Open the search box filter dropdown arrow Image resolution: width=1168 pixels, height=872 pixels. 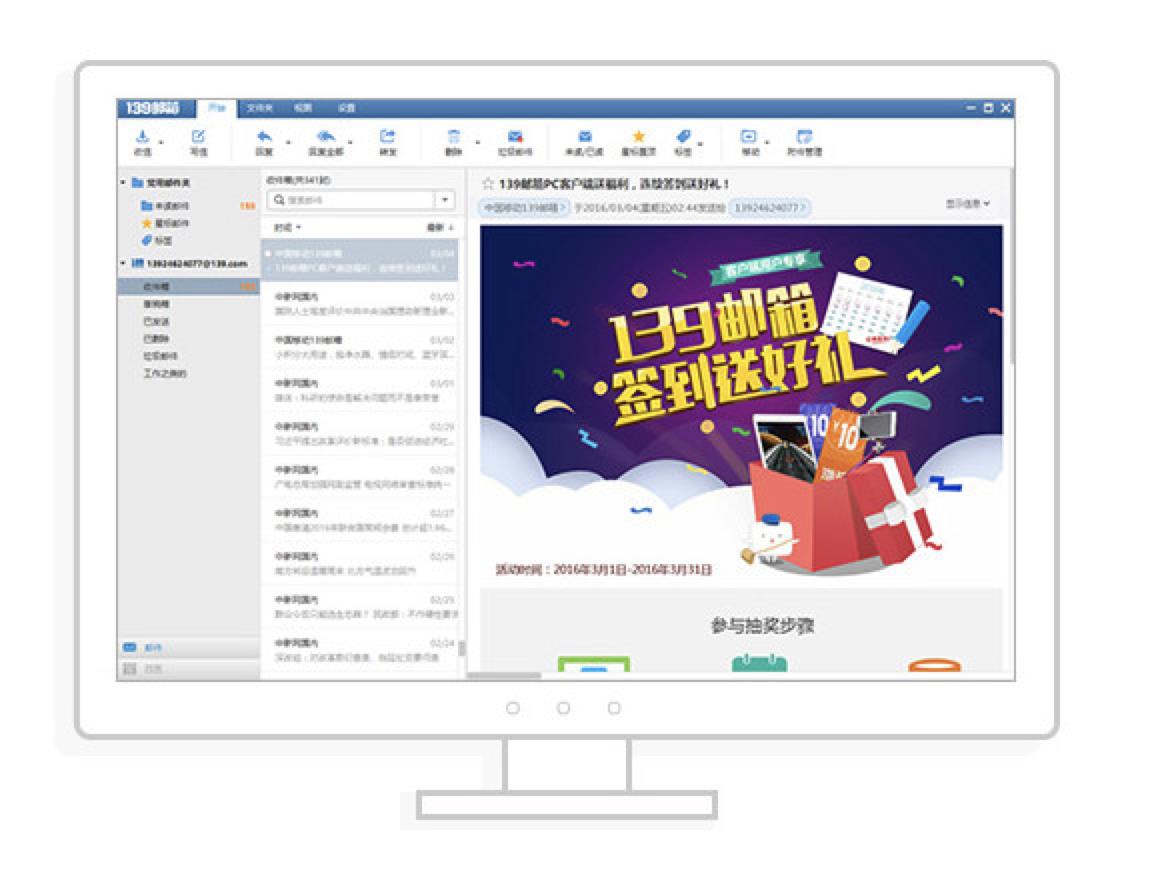pos(443,199)
